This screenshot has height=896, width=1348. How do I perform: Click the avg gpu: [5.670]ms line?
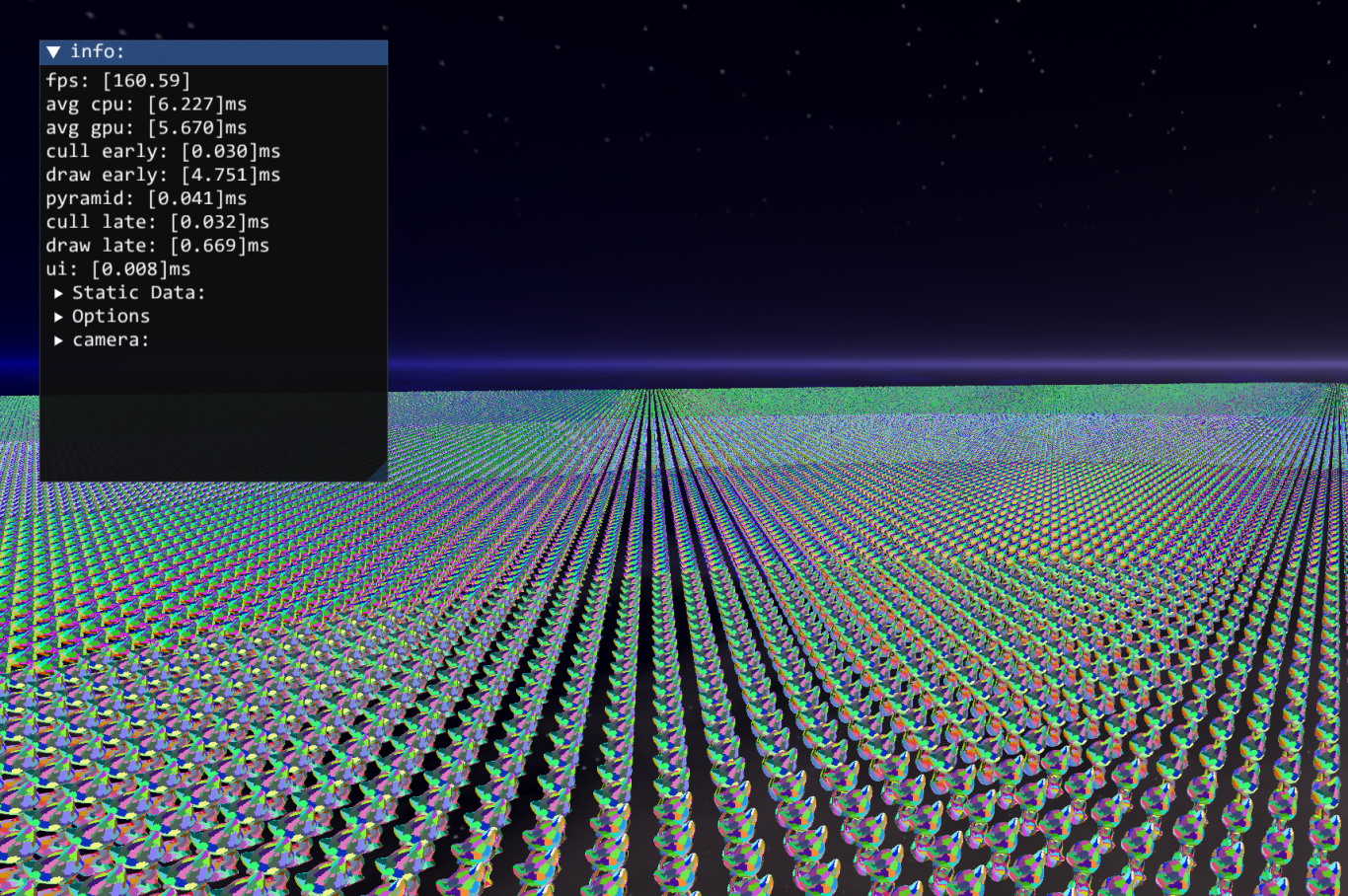coord(146,128)
